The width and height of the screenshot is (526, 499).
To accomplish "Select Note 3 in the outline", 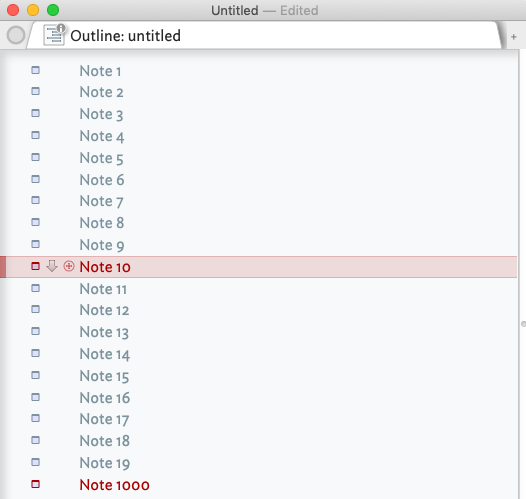I will 101,114.
